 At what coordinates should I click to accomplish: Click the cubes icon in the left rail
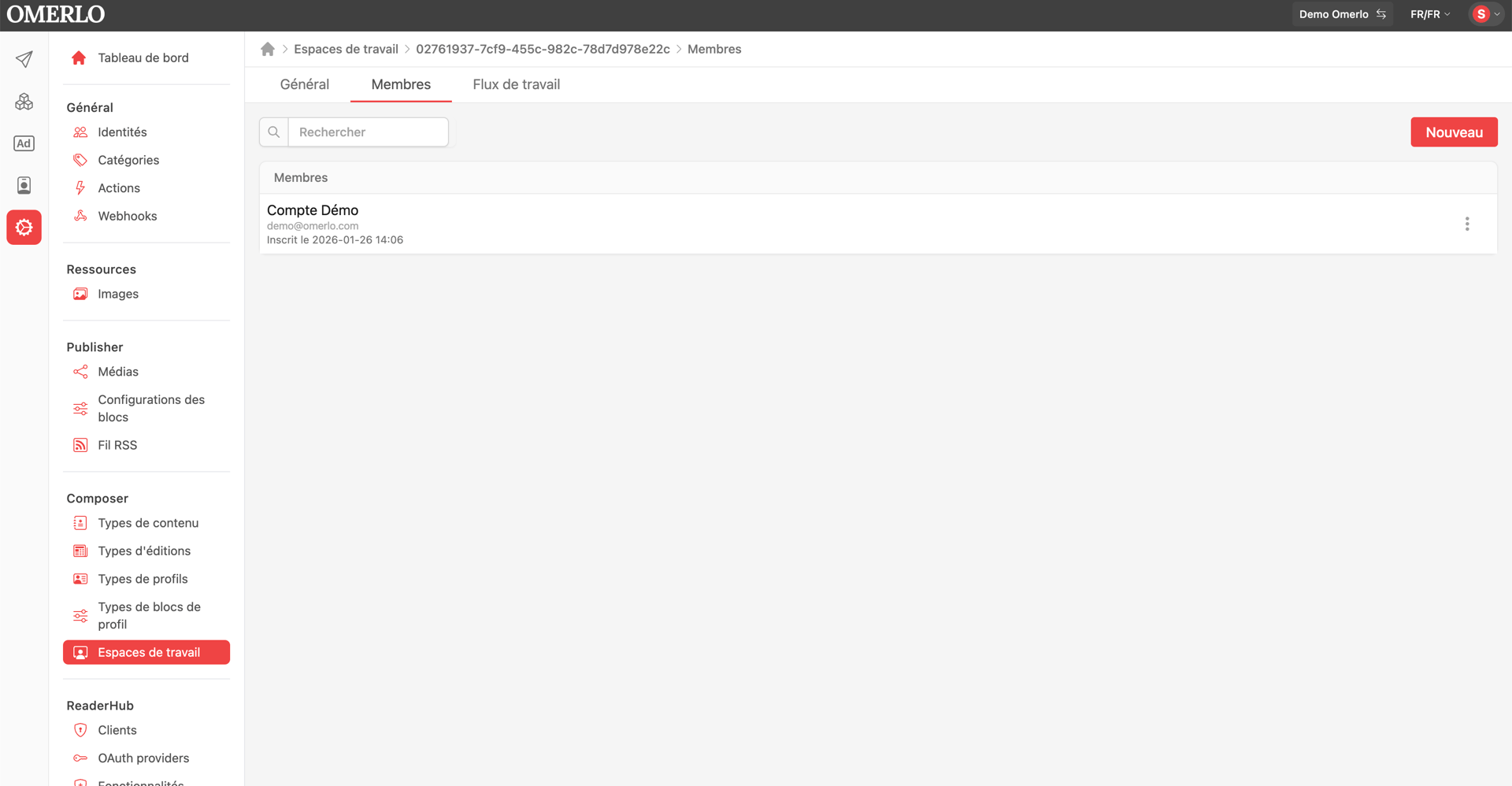(x=24, y=102)
